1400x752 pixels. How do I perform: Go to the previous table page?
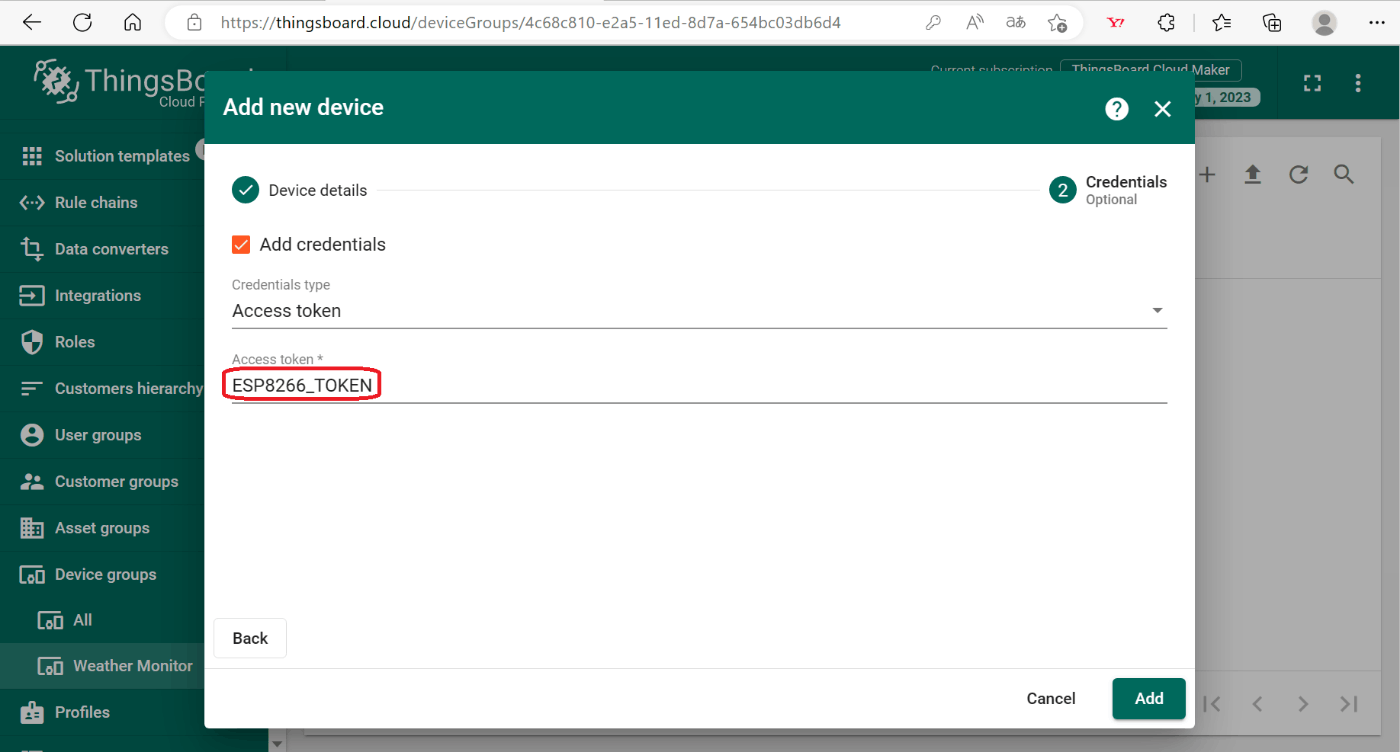coord(1258,704)
